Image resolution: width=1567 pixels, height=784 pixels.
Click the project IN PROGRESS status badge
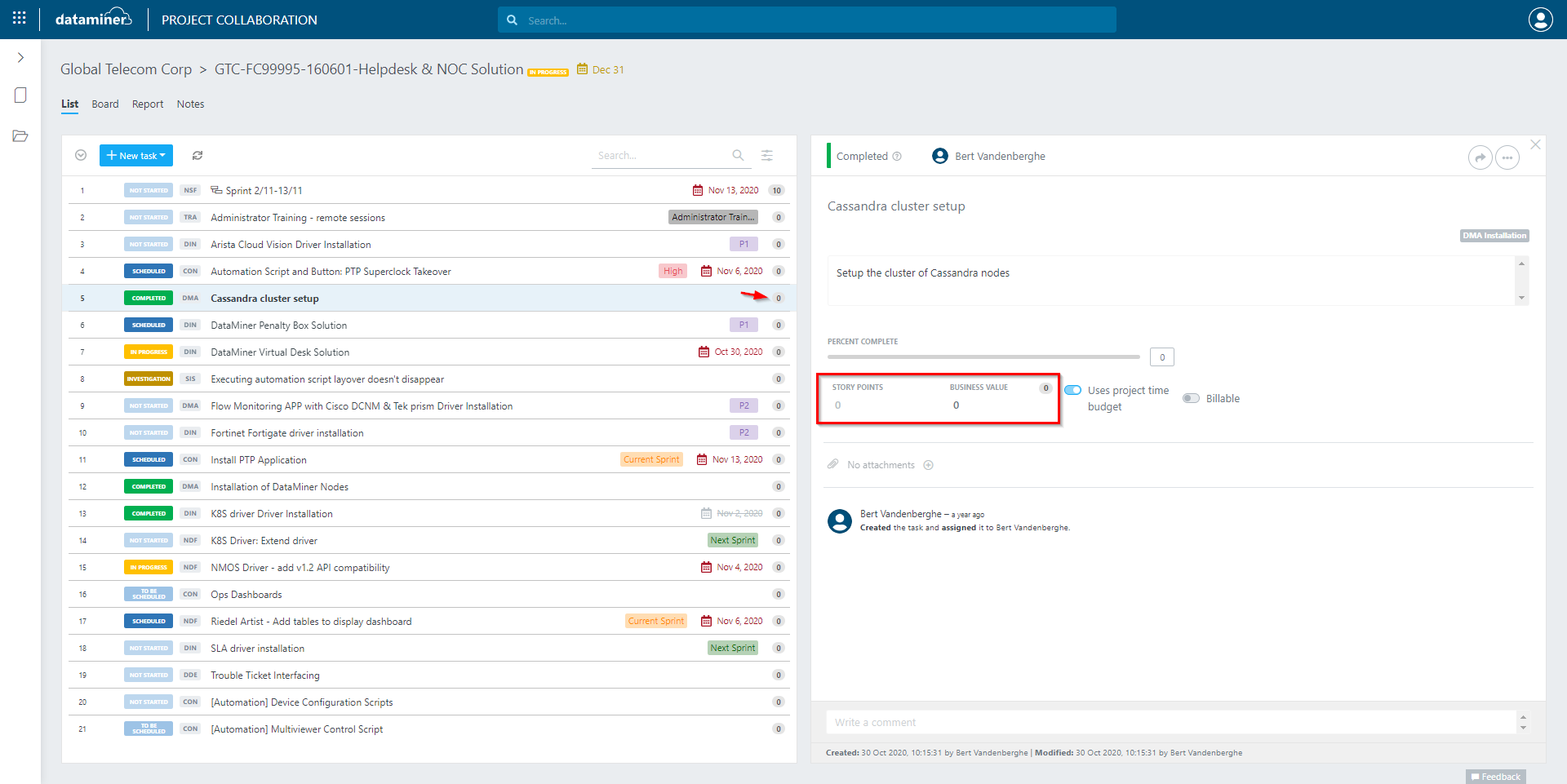(x=548, y=73)
